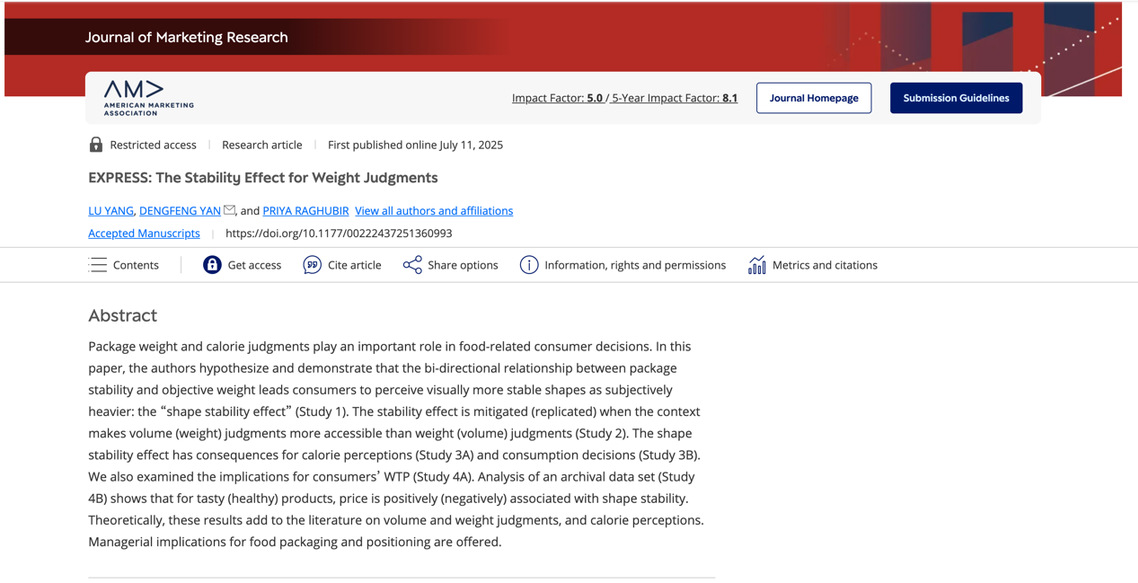Click the Restricted access lock icon
Image resolution: width=1138 pixels, height=583 pixels.
(96, 145)
